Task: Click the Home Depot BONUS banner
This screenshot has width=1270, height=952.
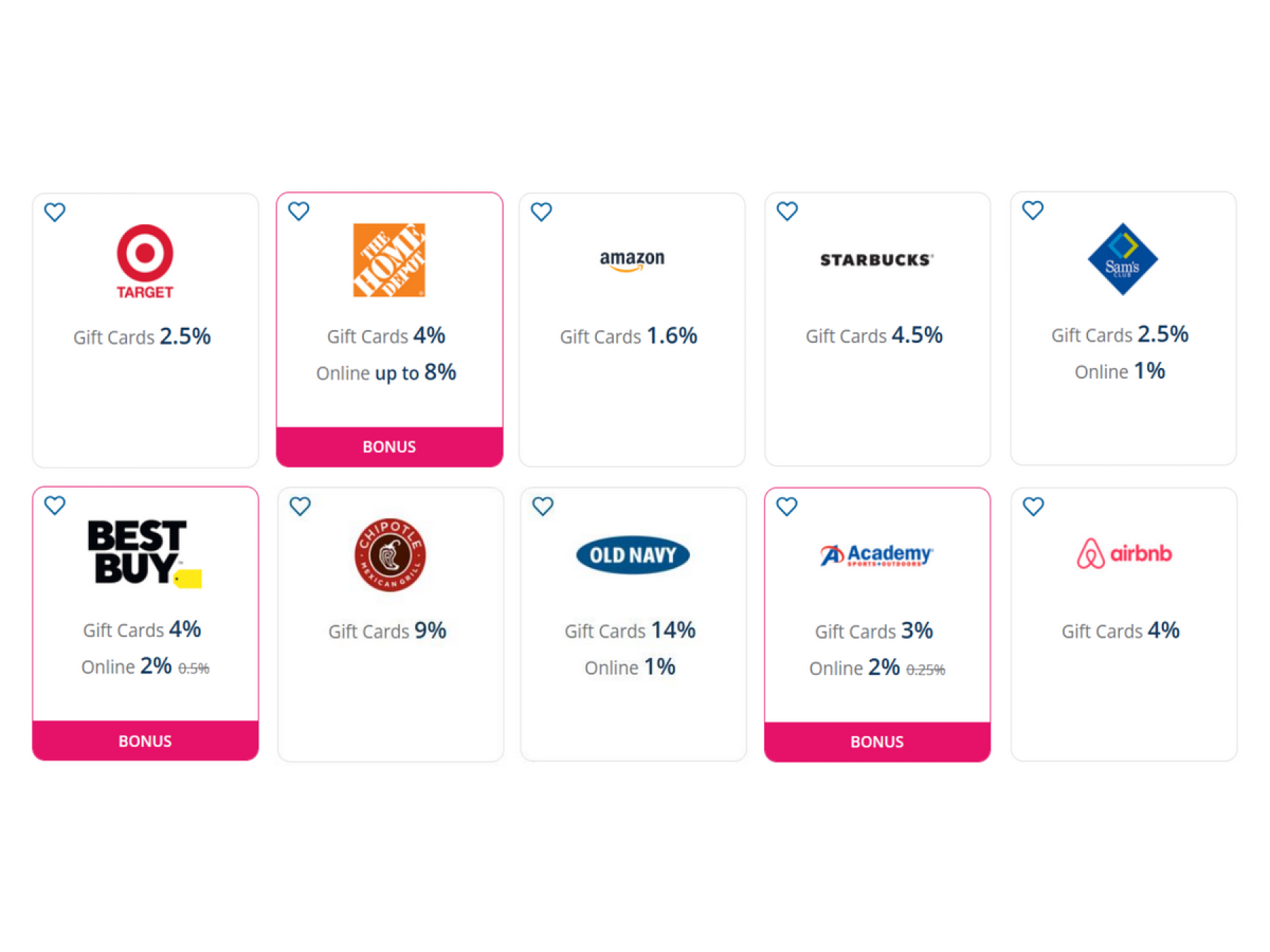Action: click(x=389, y=446)
